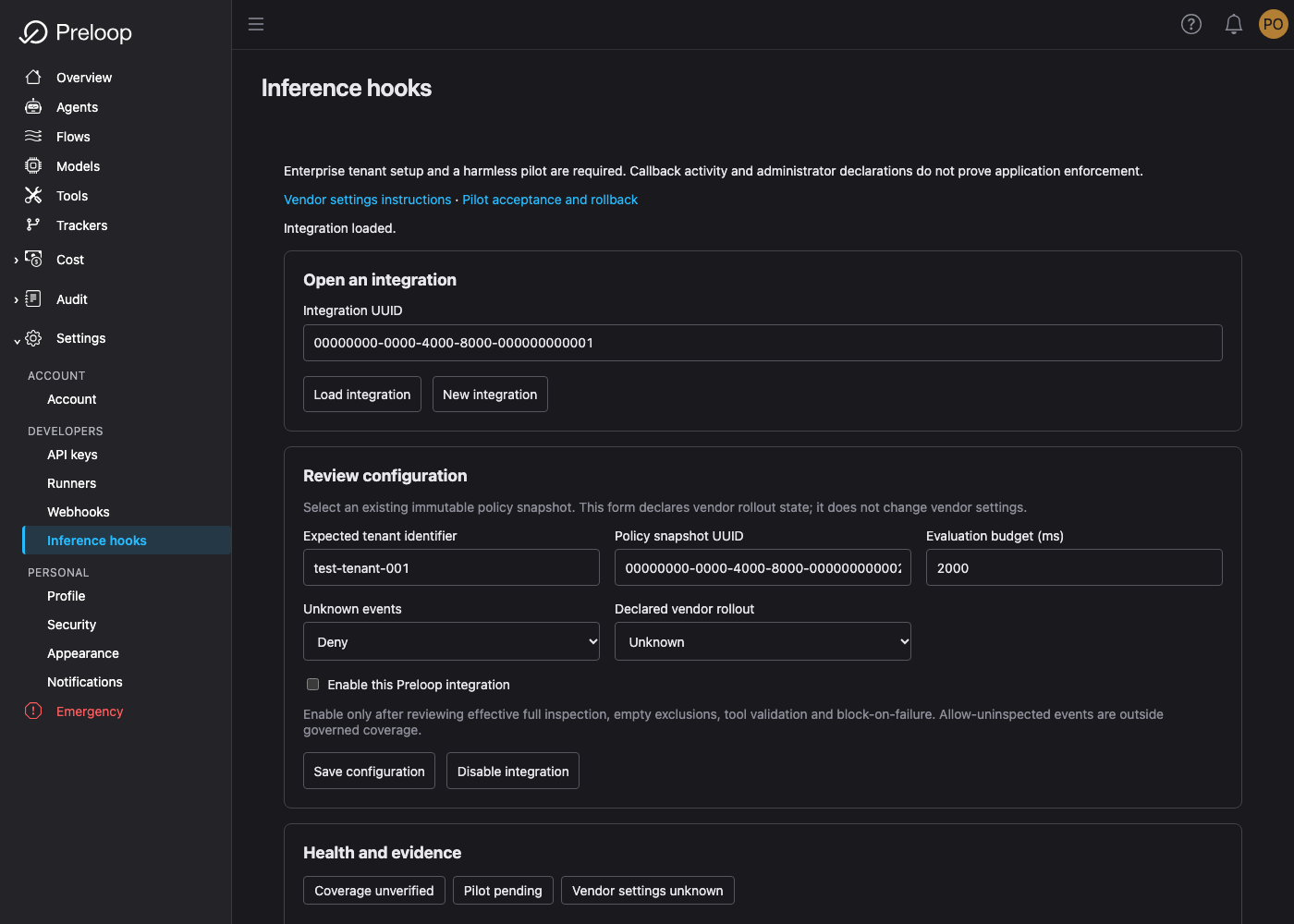The image size is (1294, 924).
Task: Go to Profile in sidebar
Action: (x=67, y=596)
